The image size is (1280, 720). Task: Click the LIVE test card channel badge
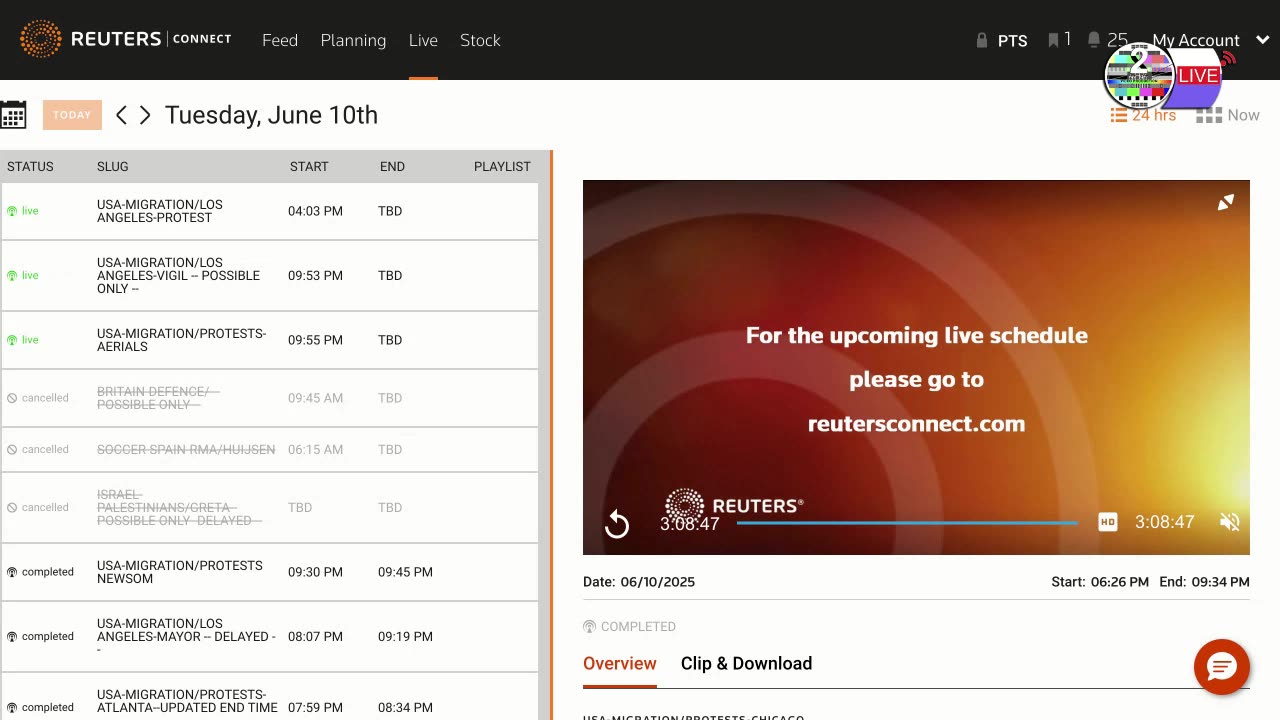click(1168, 76)
